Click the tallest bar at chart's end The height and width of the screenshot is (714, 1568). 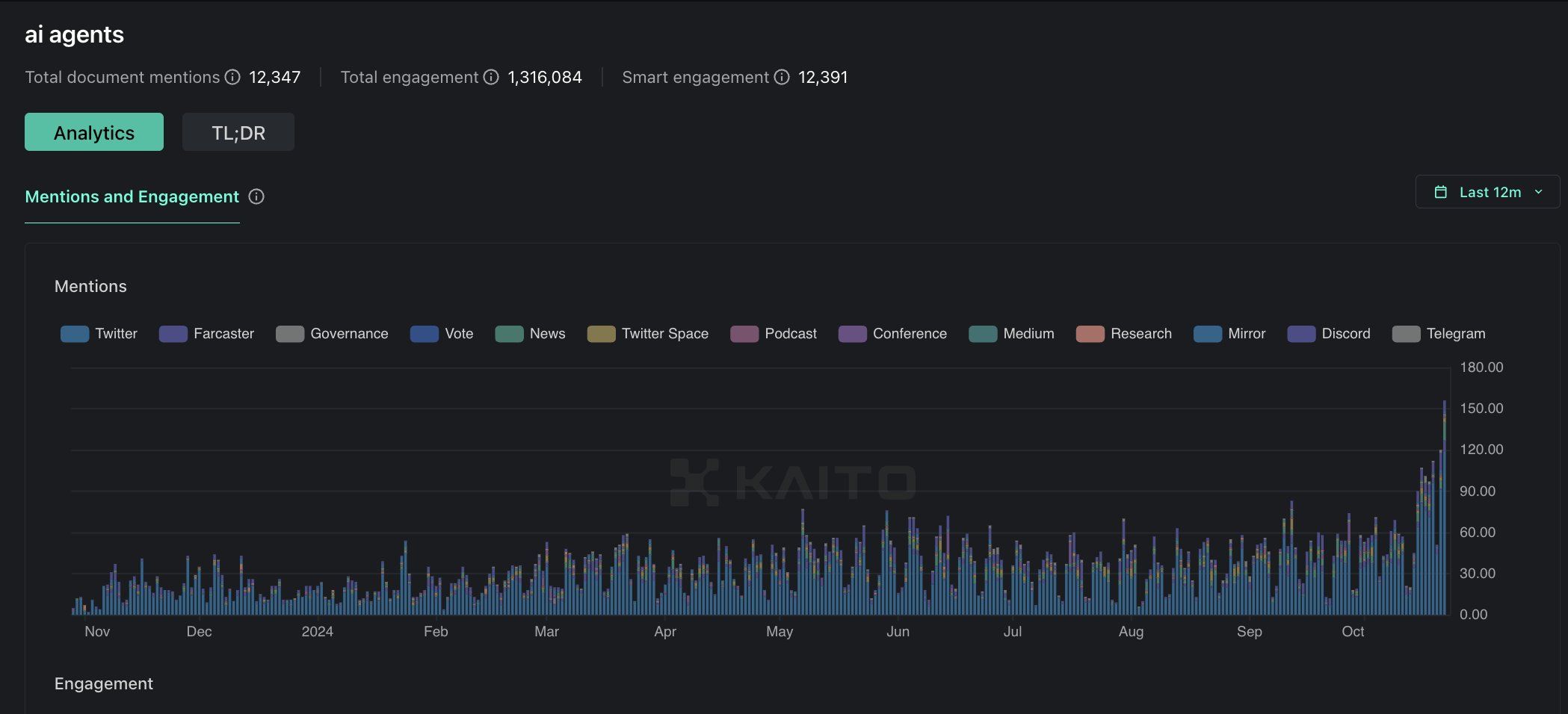1444,508
